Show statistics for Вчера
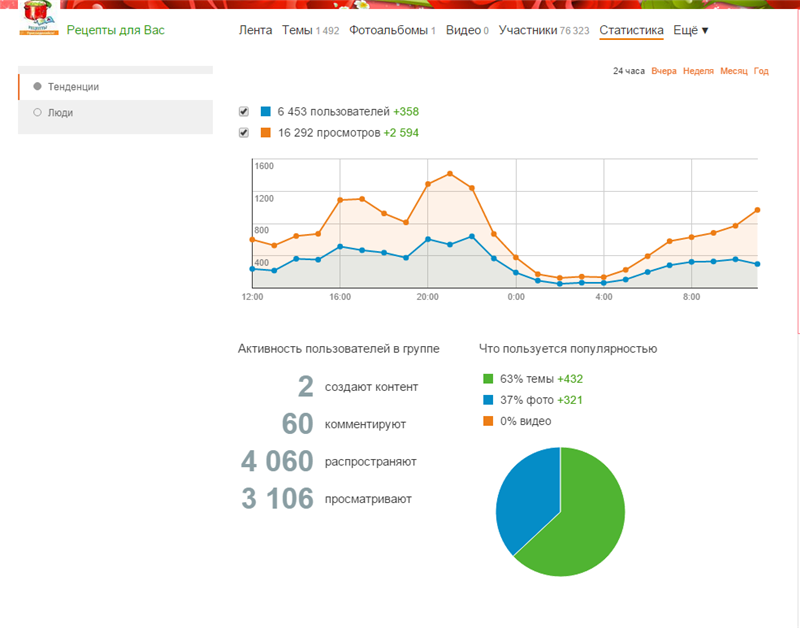This screenshot has width=800, height=628. click(664, 71)
